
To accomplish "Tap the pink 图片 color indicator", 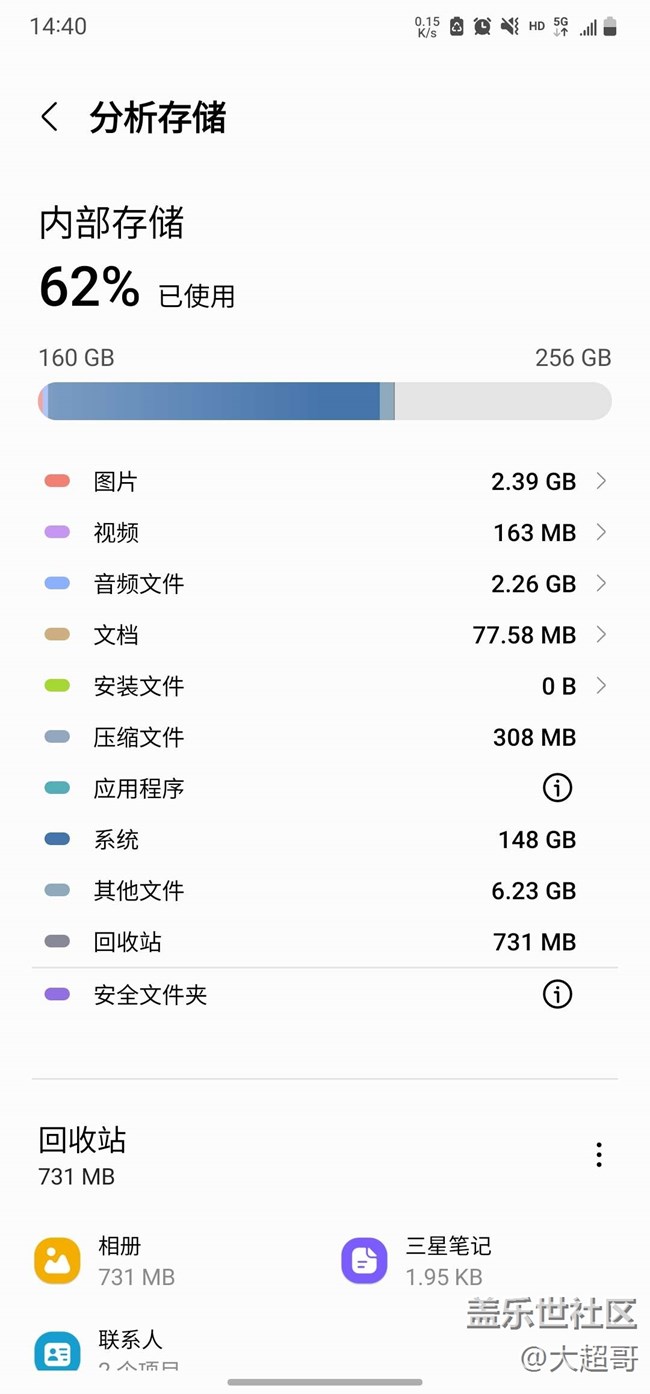I will click(x=57, y=481).
